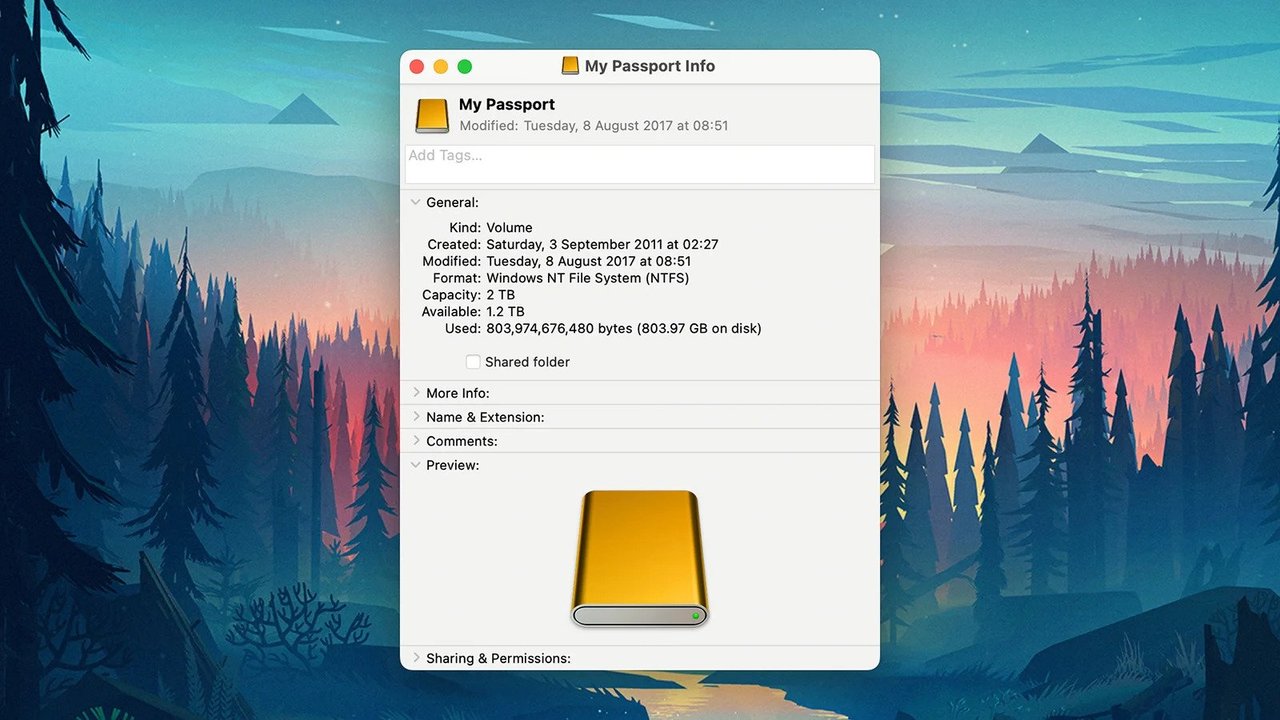The height and width of the screenshot is (720, 1280).
Task: Expand the Name & Extension section
Action: (416, 417)
